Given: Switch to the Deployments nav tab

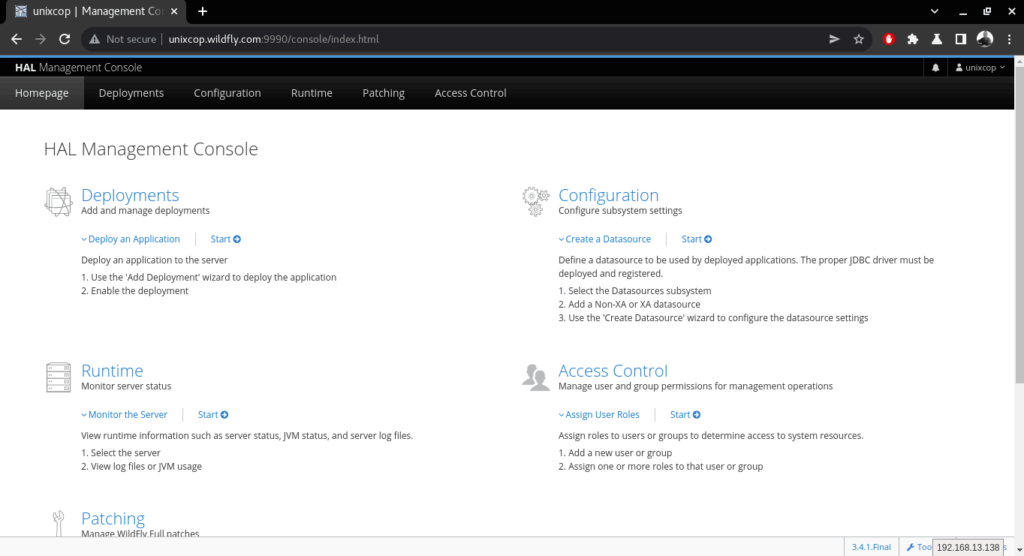Looking at the screenshot, I should (131, 93).
